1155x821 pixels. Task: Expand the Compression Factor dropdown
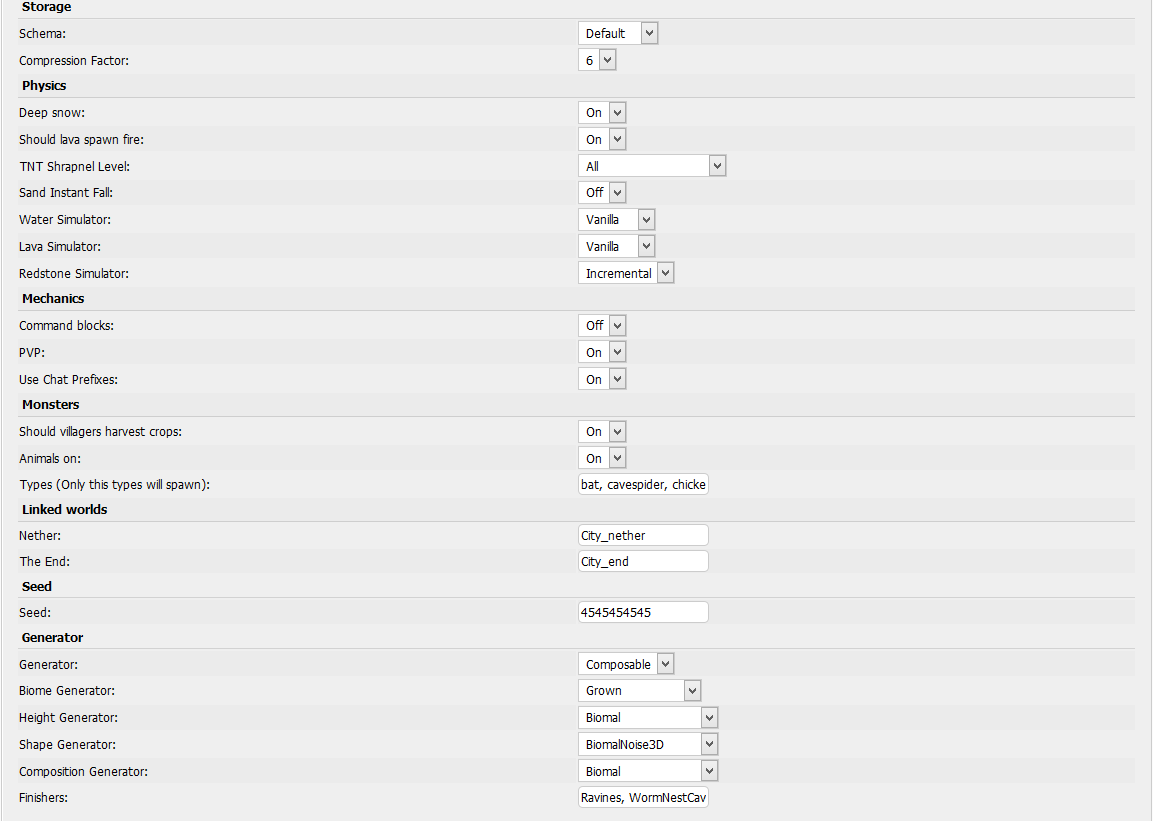click(597, 60)
